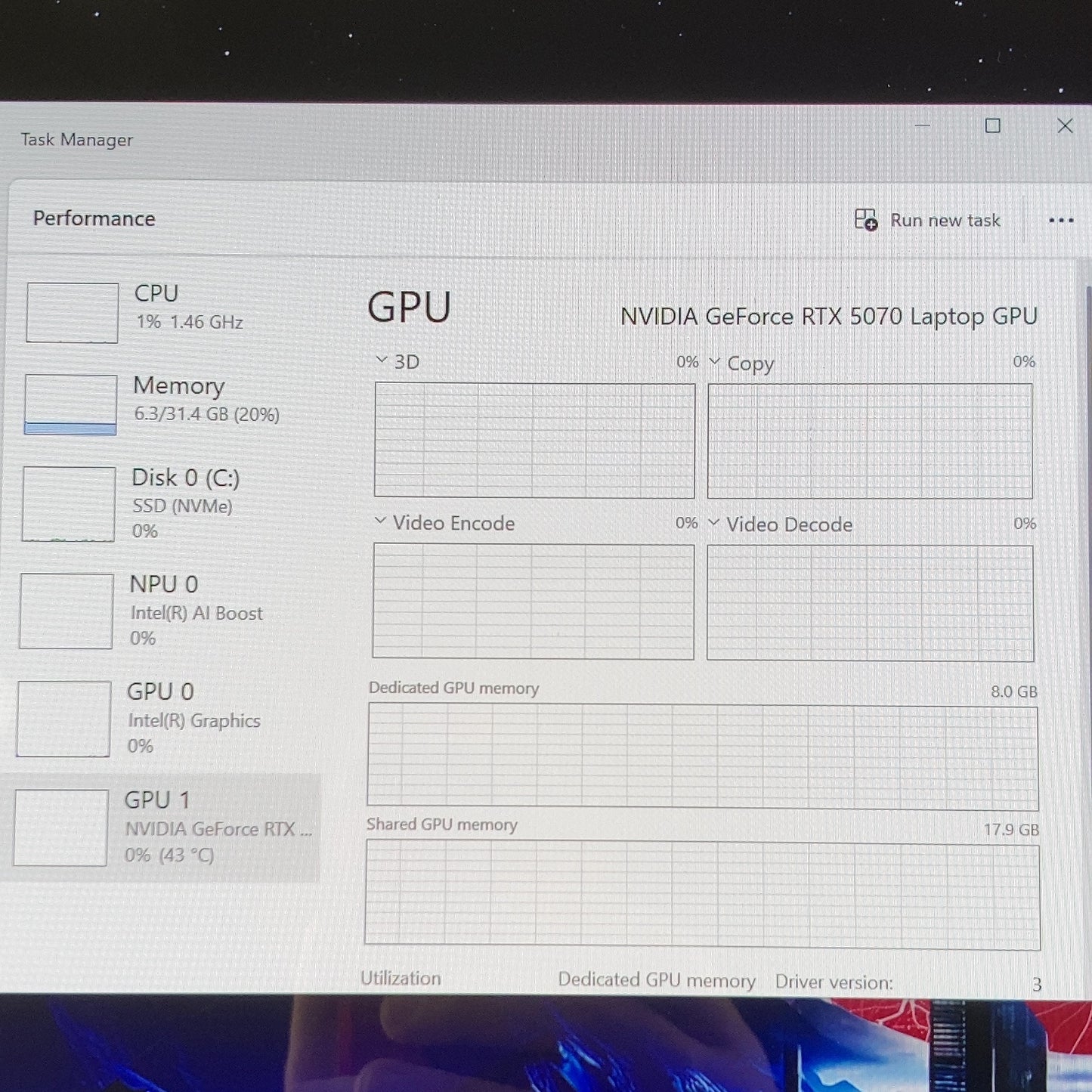Select GPU 1 NVIDIA GeForce RTX entry

pyautogui.click(x=159, y=828)
